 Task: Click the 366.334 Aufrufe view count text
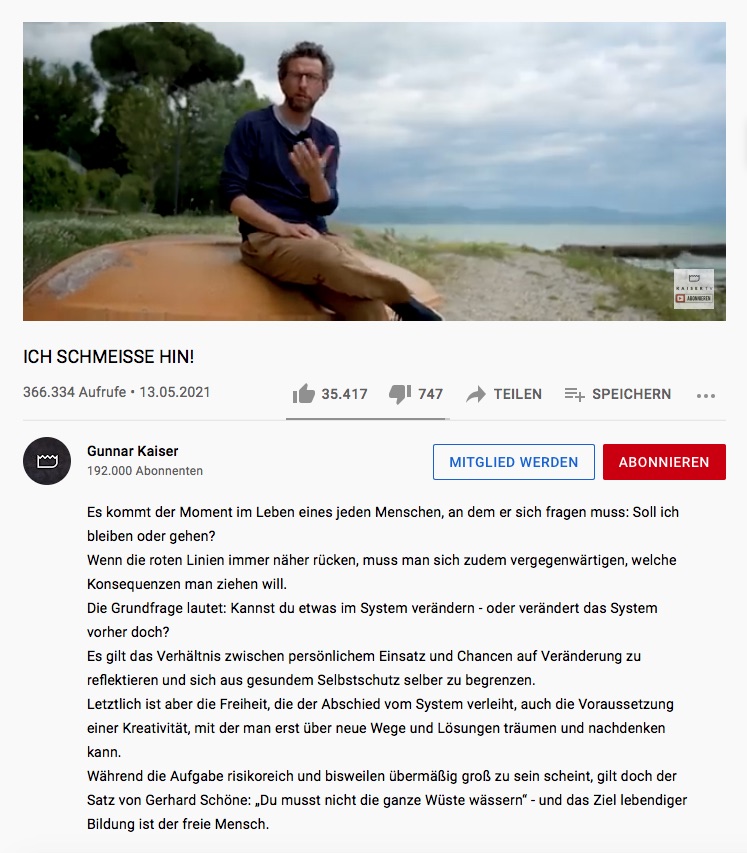[x=75, y=392]
